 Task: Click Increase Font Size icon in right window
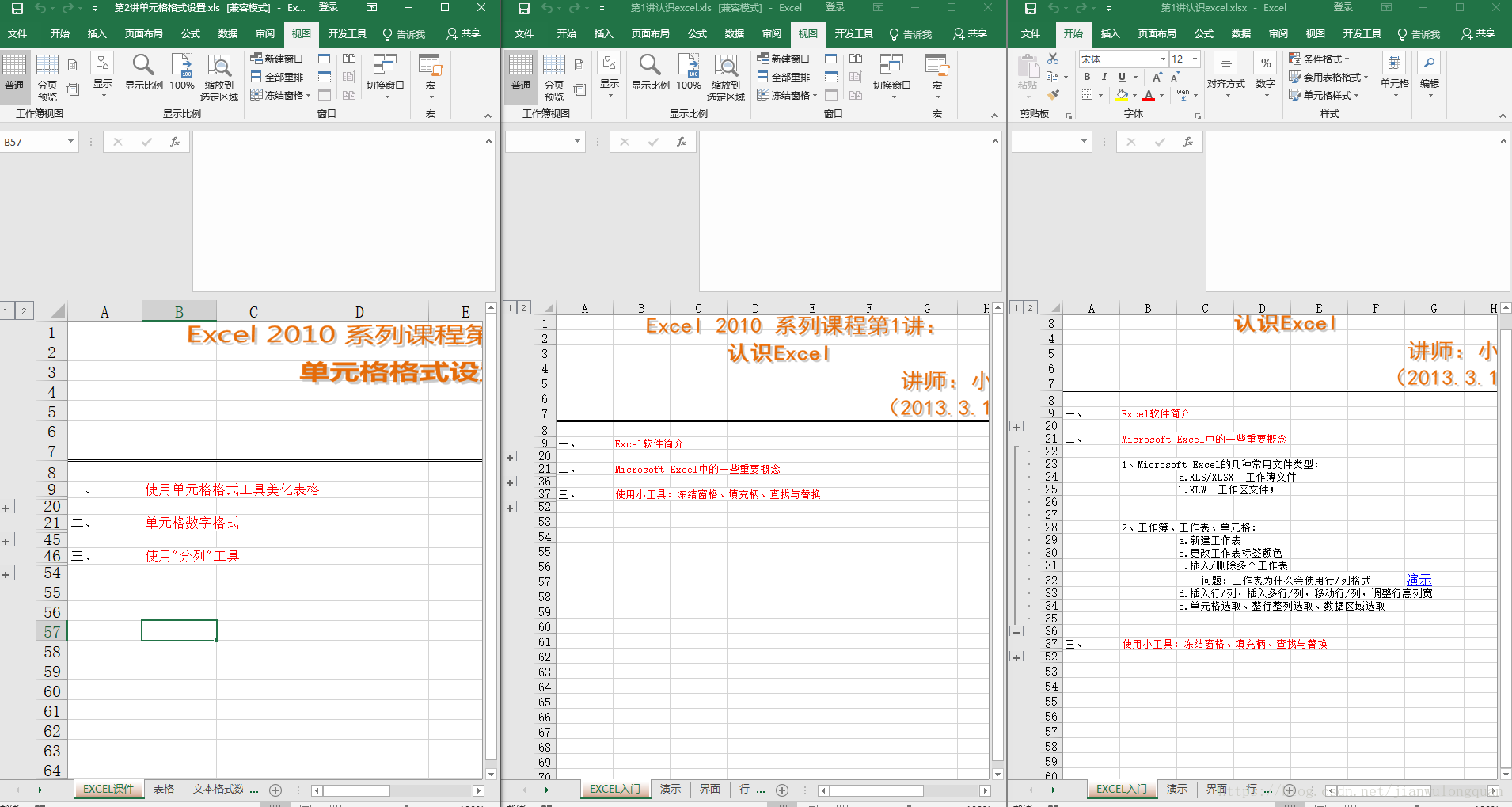1157,77
